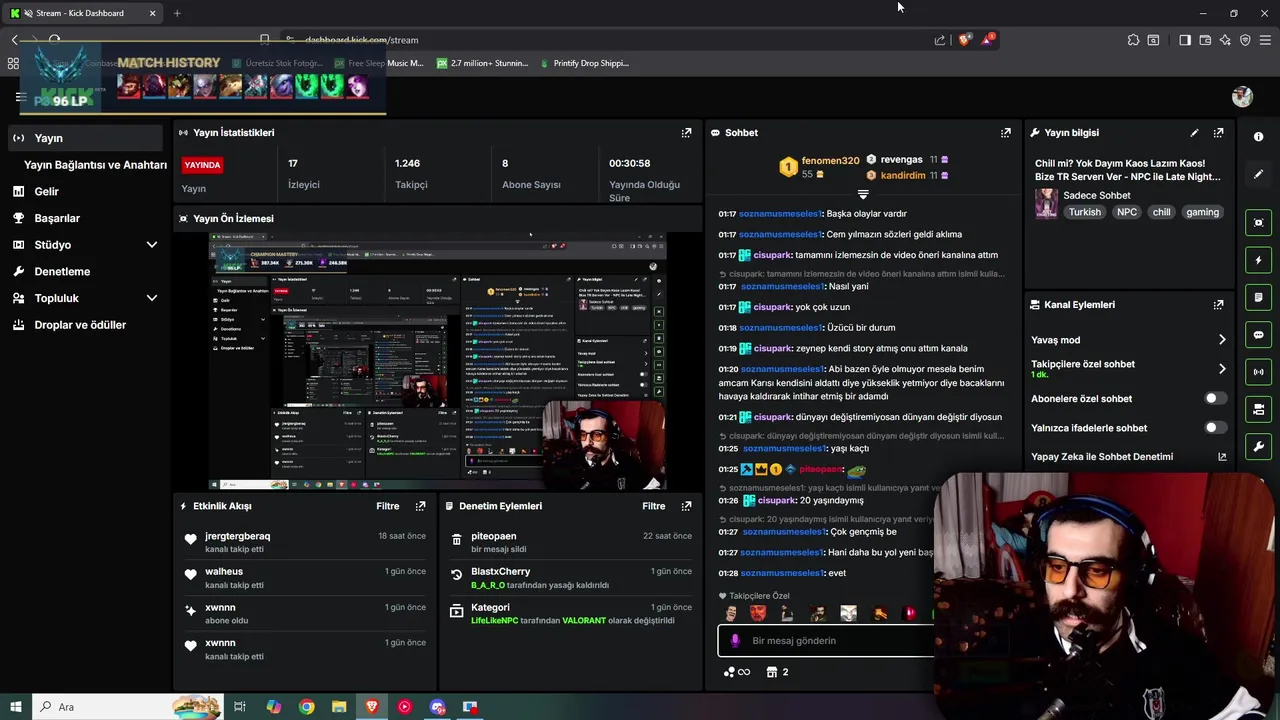Image resolution: width=1280 pixels, height=720 pixels.
Task: Click username piteopaen in Denetim Eylemleri
Action: [494, 536]
